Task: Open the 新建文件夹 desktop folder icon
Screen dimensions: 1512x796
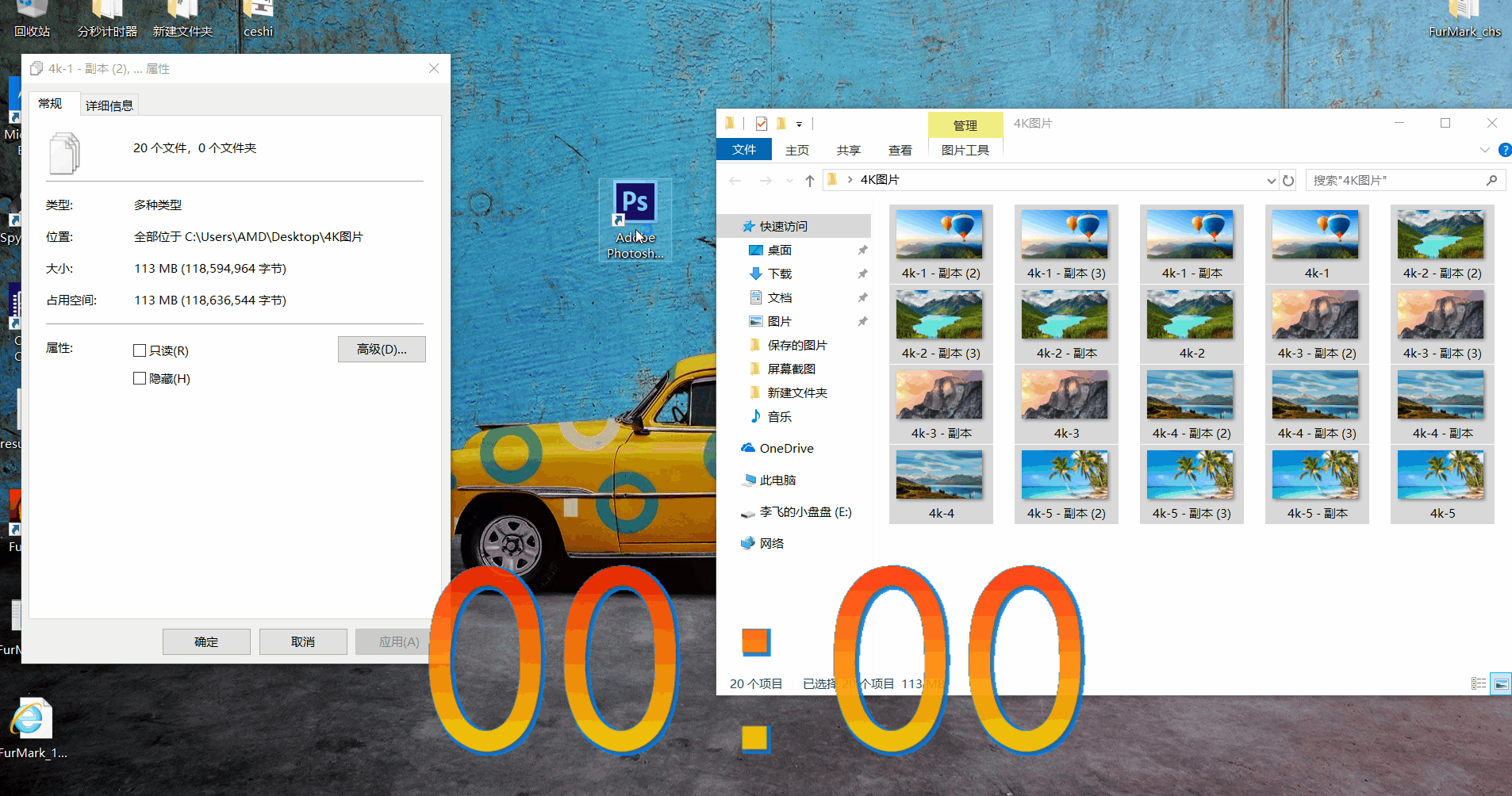Action: click(182, 19)
